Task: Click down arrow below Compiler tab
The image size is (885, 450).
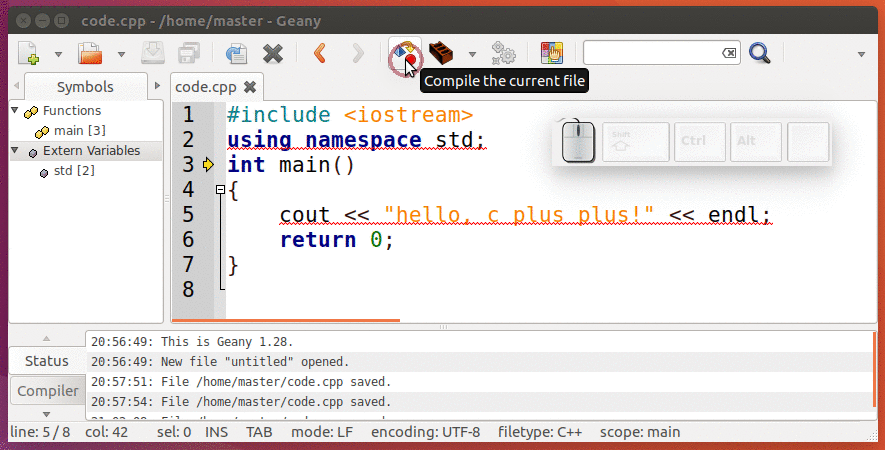Action: coord(46,414)
